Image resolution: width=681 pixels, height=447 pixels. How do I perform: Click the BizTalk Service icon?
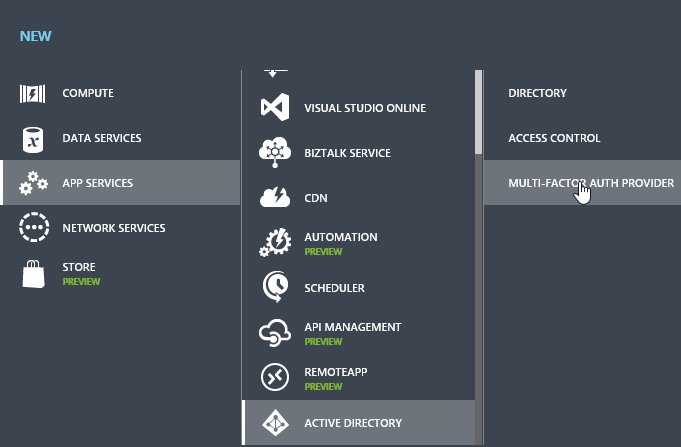click(x=274, y=153)
